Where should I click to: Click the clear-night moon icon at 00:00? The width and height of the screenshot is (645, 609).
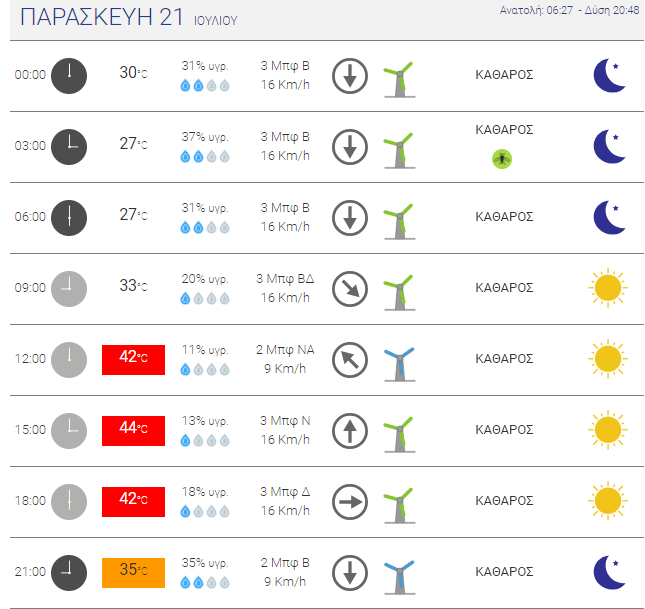point(610,76)
